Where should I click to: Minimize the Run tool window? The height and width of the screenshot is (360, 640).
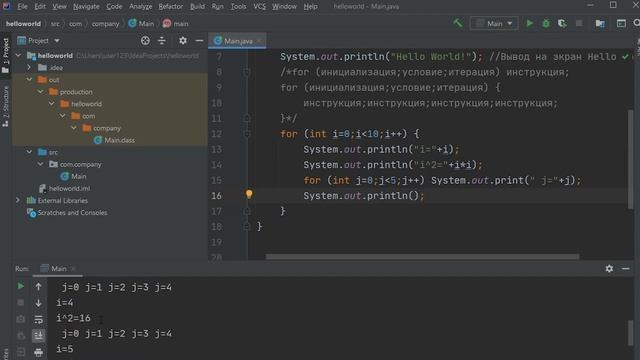[625, 269]
